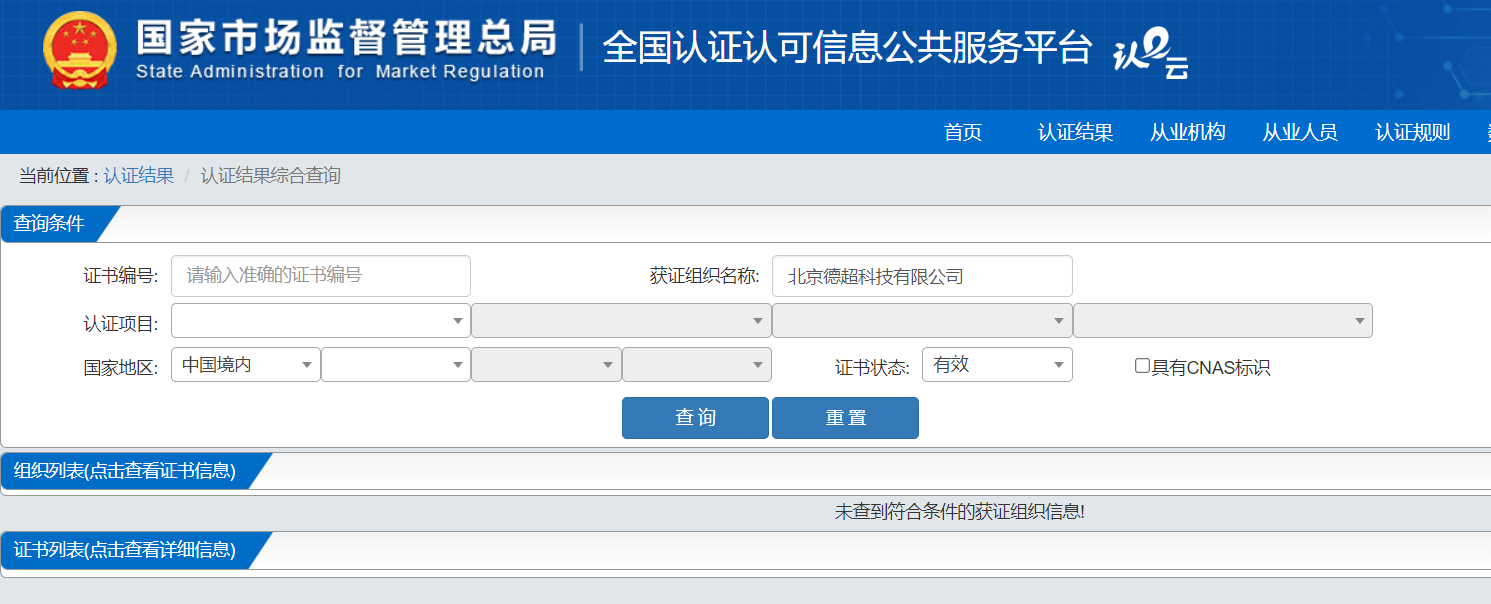The image size is (1491, 604).
Task: Click the 全国认证认可信息公共服务平台 heading
Action: 847,49
